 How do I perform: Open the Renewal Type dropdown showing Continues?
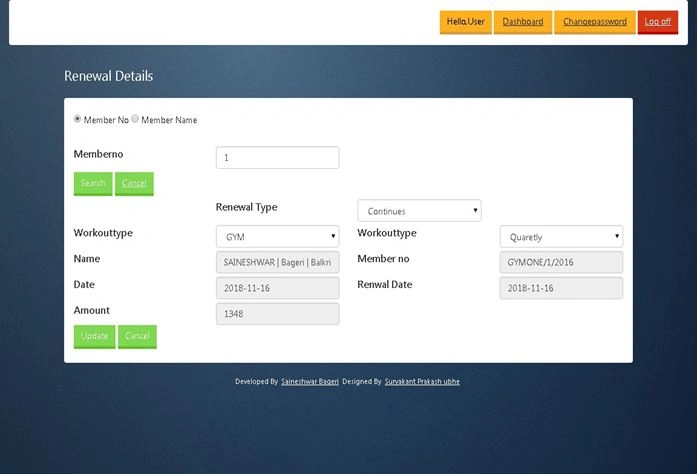pyautogui.click(x=419, y=211)
